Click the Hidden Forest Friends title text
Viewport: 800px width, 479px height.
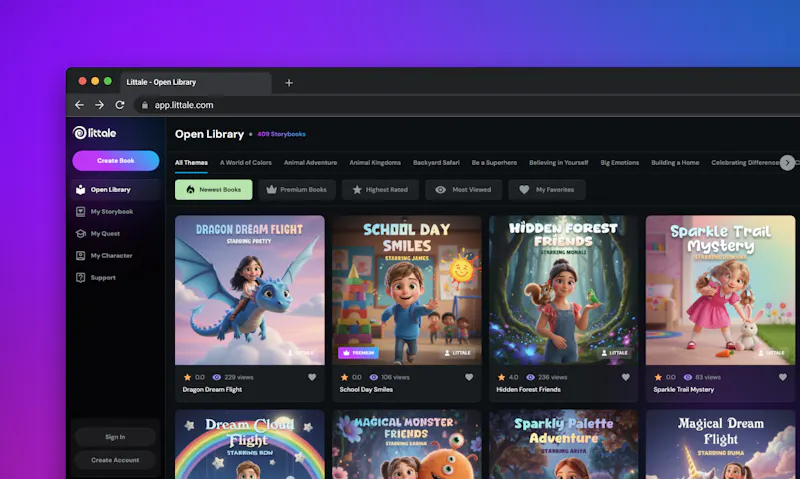(x=529, y=390)
